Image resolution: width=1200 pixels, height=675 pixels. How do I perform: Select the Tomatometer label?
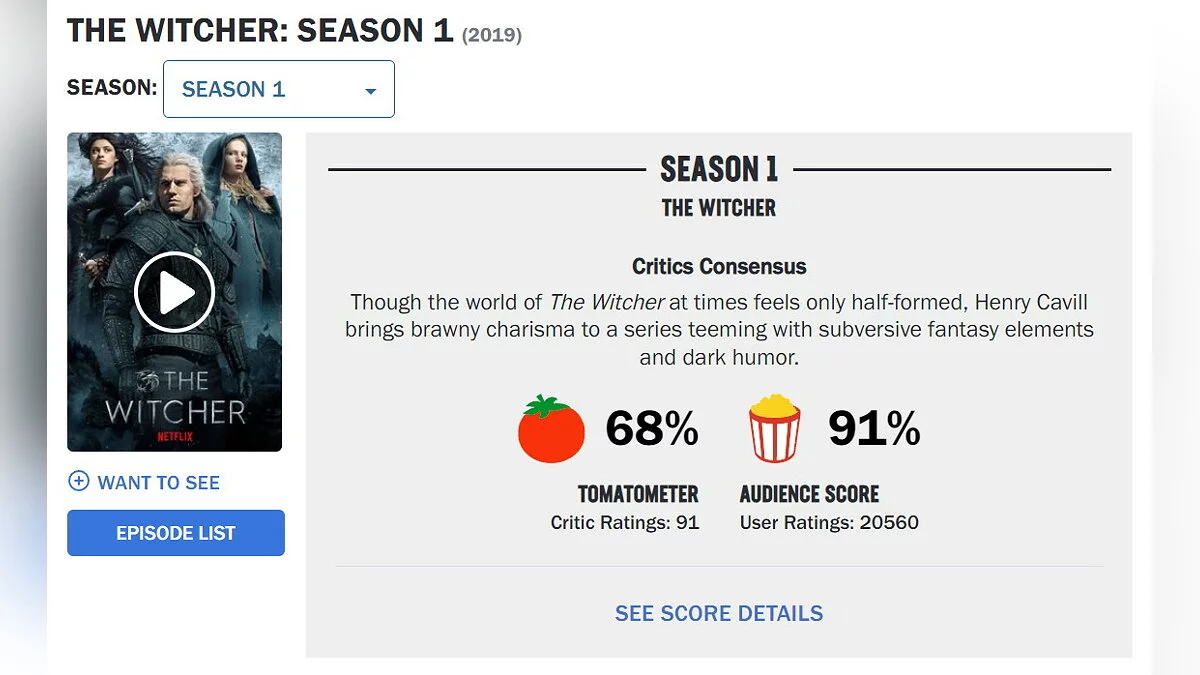[638, 494]
